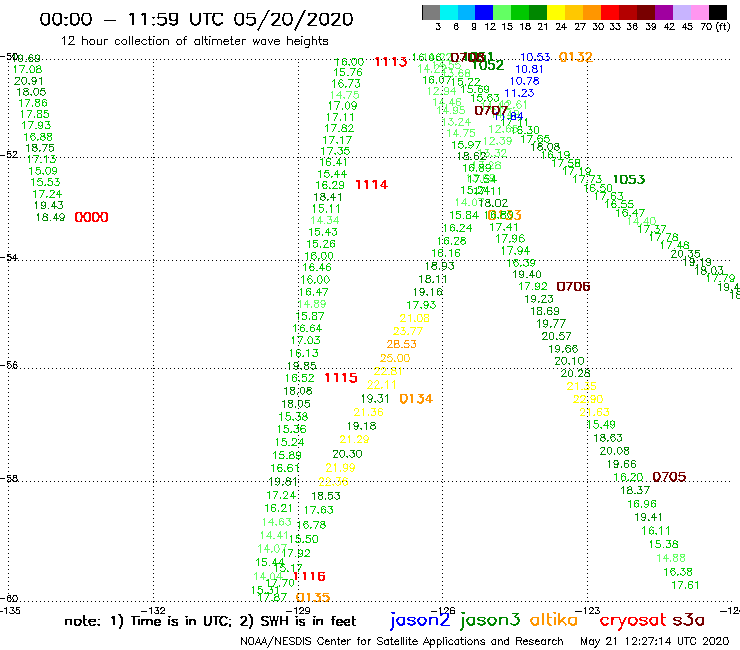Click the '12 hour collection of altimeter wave heights' subtitle

194,41
